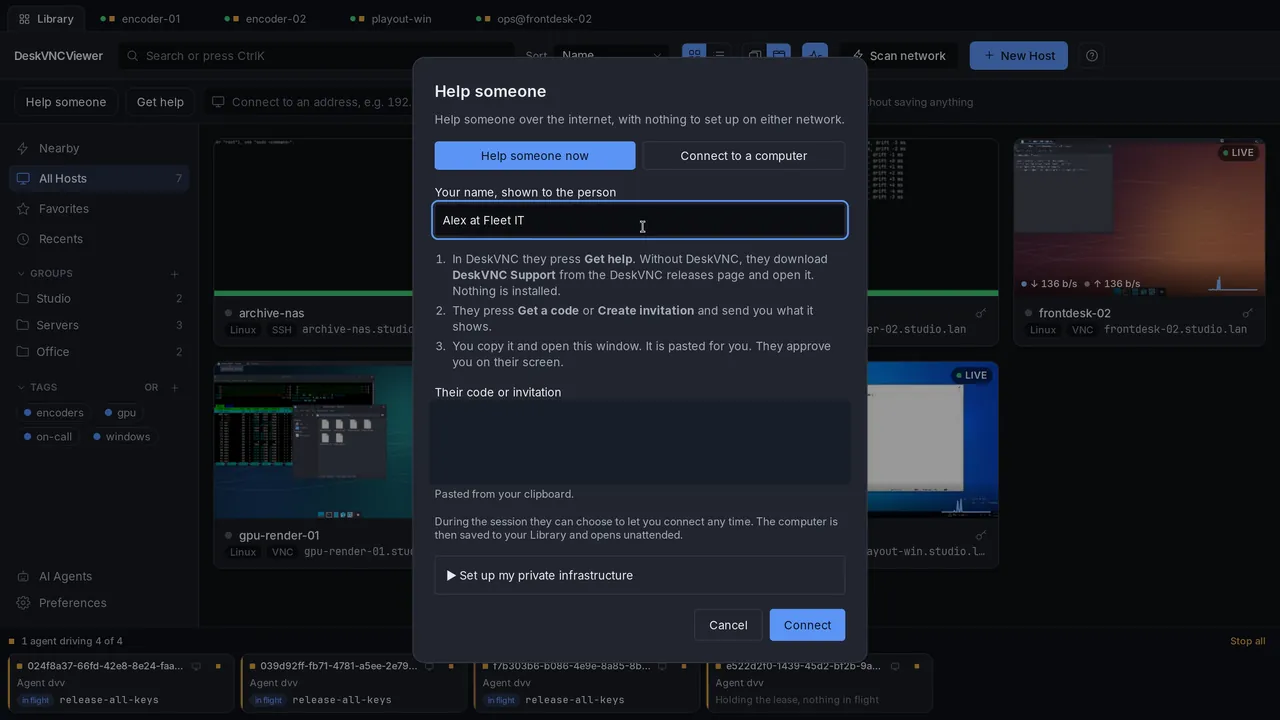1280x720 pixels.
Task: Open Nearby hosts in the sidebar
Action: (99, 148)
